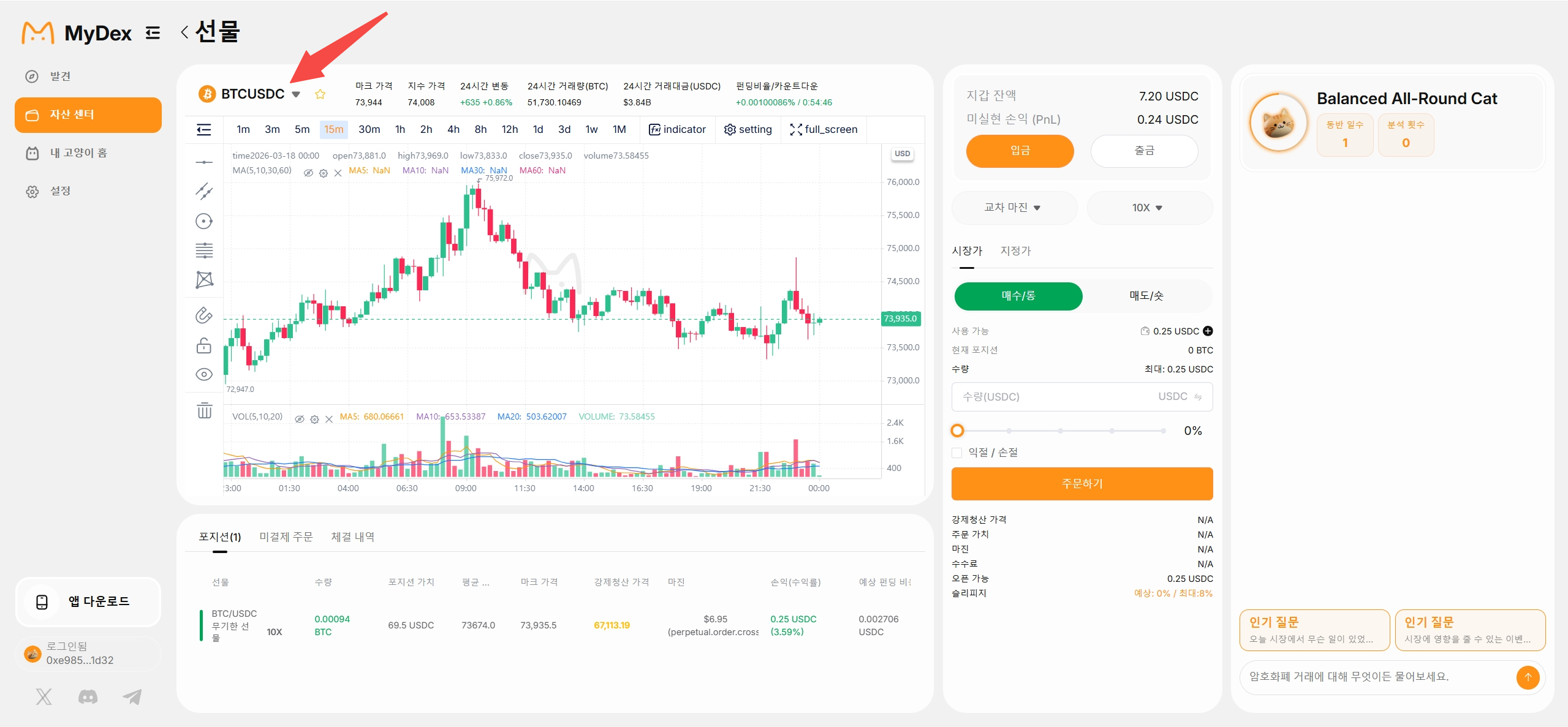
Task: Open the 미결제 주문 tab
Action: coord(286,537)
